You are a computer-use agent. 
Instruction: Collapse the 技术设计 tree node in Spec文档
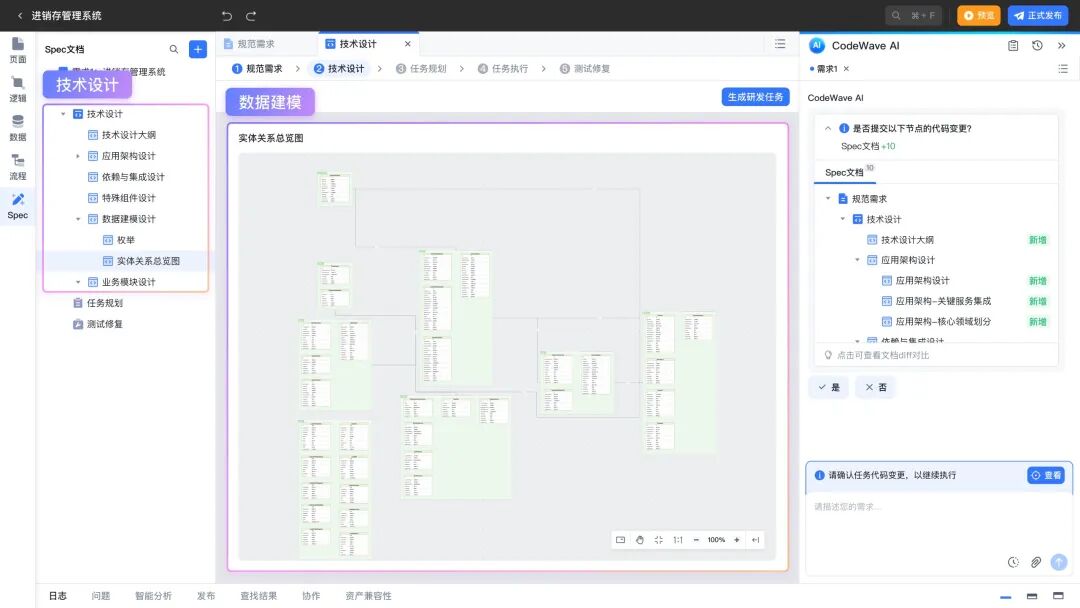pos(63,114)
